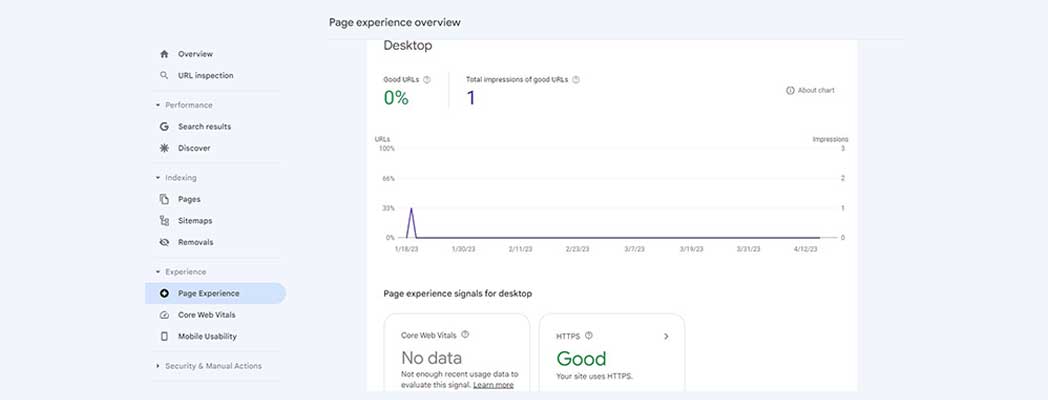Open the About chart info
1048x400 pixels.
pos(810,90)
